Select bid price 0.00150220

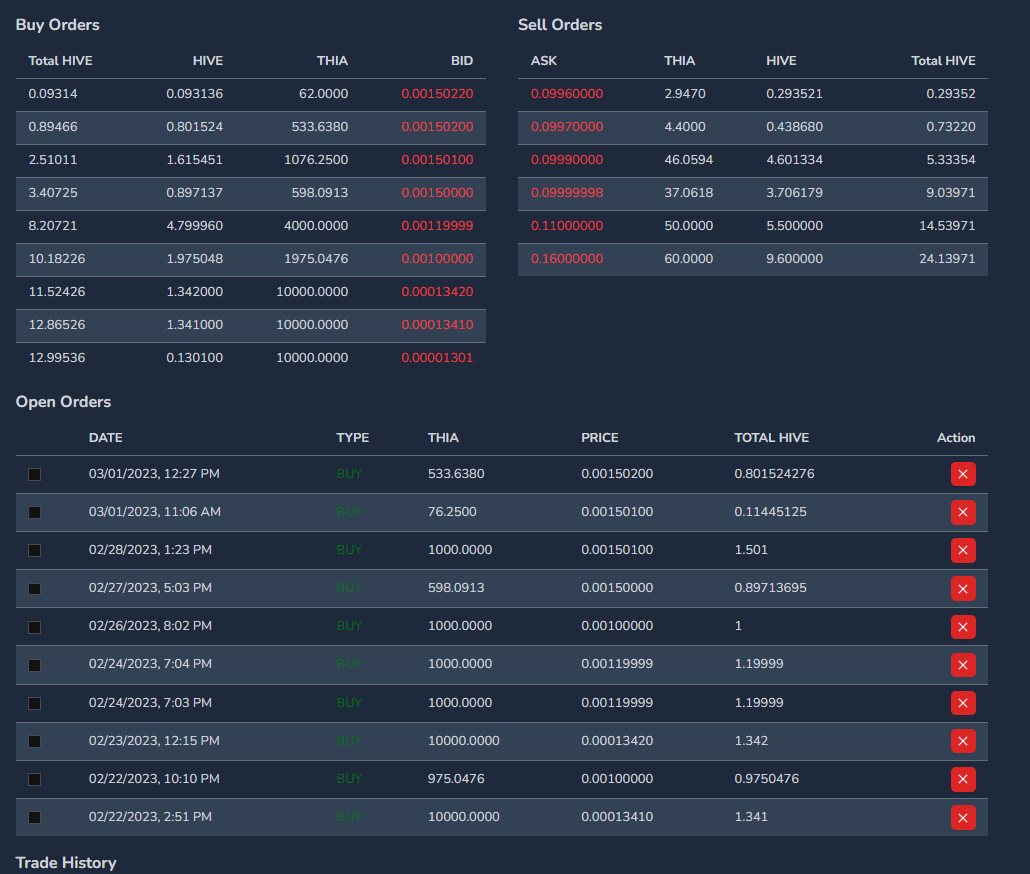coord(437,94)
